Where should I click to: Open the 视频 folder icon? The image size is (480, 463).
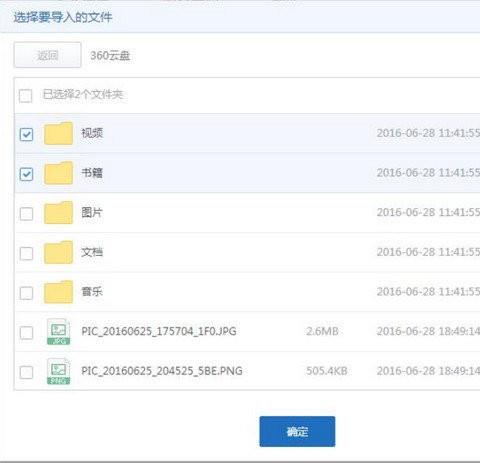[58, 133]
